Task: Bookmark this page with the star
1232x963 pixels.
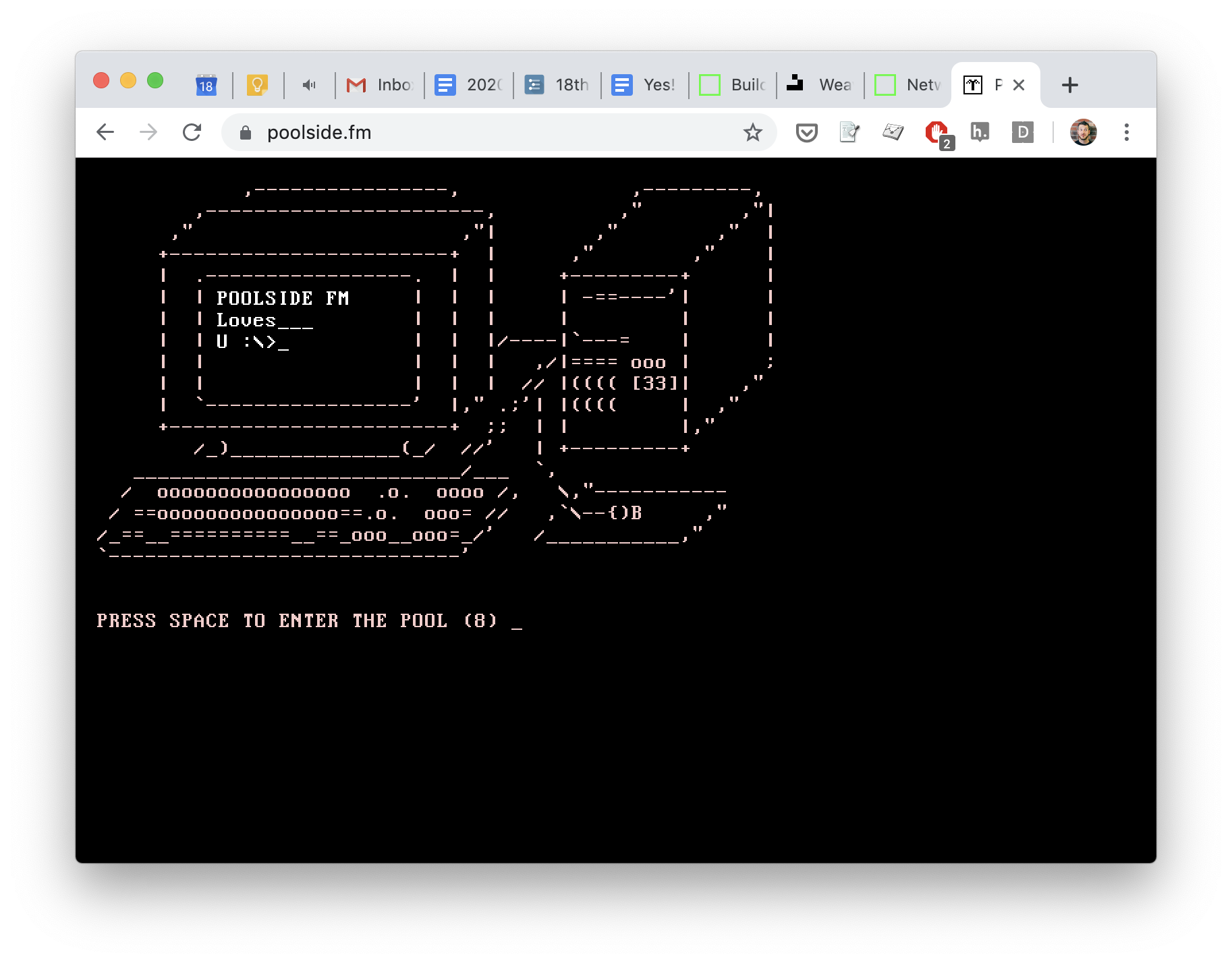Action: coord(752,132)
